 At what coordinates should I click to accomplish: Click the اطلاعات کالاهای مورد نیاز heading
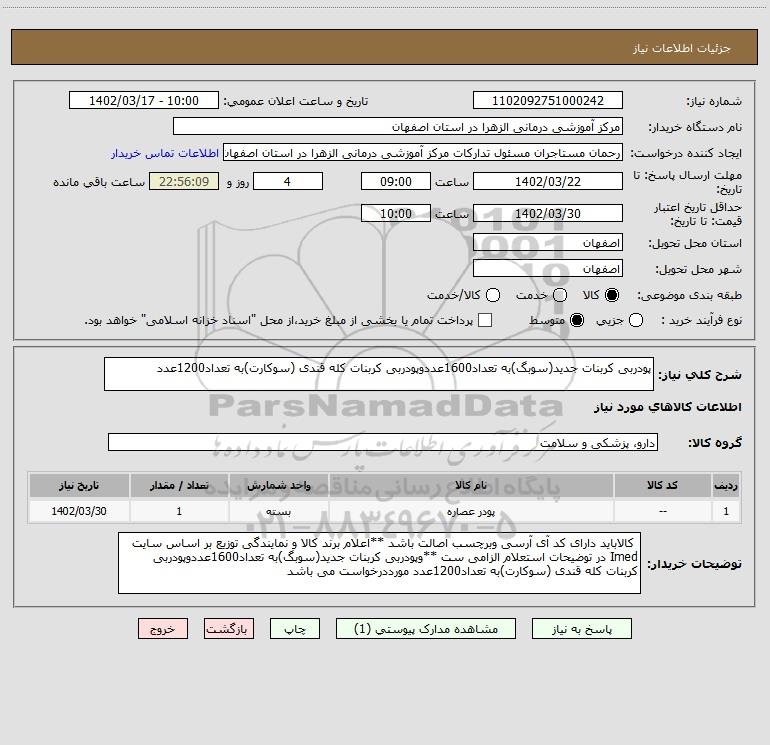(667, 407)
